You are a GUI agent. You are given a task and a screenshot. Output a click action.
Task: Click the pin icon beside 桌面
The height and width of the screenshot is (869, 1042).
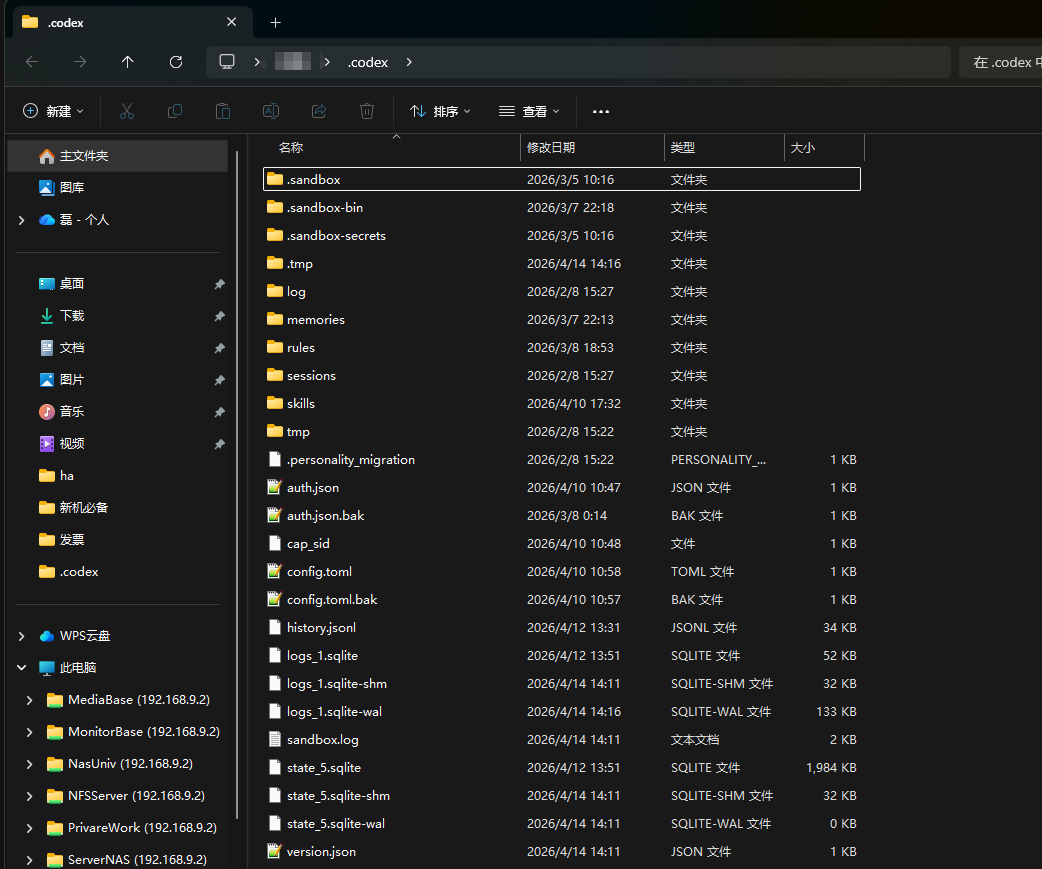219,284
